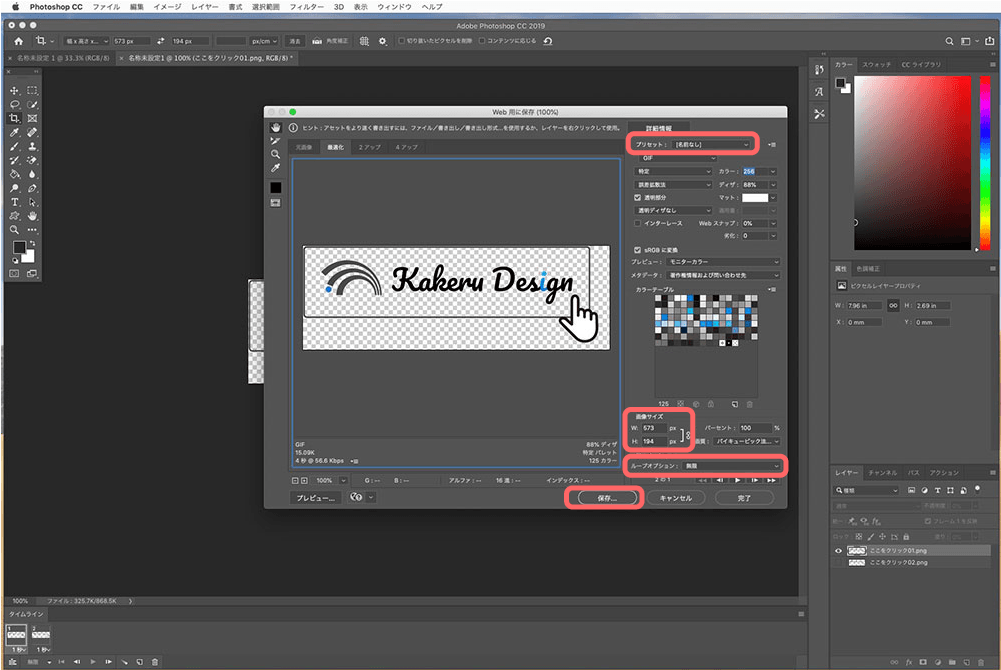The image size is (1001, 670).
Task: Select the Crop tool in toolbar
Action: (14, 119)
